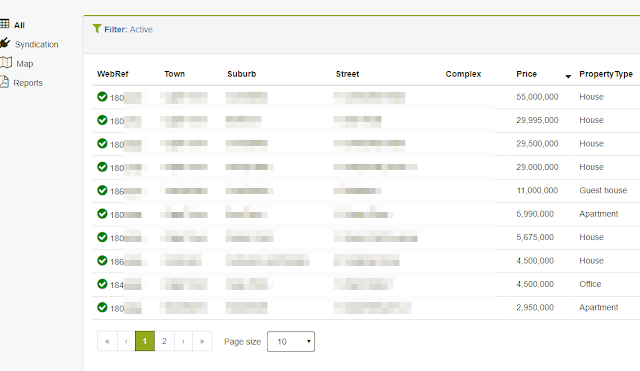The height and width of the screenshot is (371, 640).
Task: Click status checkmark in 29,000,000 row
Action: 102,167
